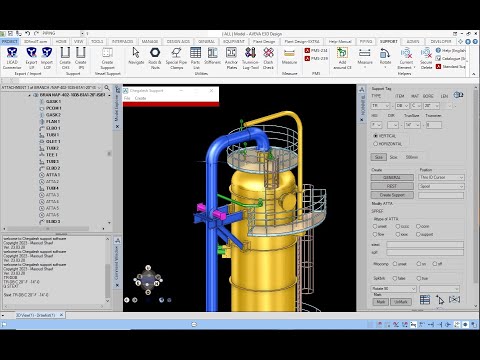The height and width of the screenshot is (360, 480).
Task: Click the search magnifier in Model Explorer
Action: click(x=107, y=88)
